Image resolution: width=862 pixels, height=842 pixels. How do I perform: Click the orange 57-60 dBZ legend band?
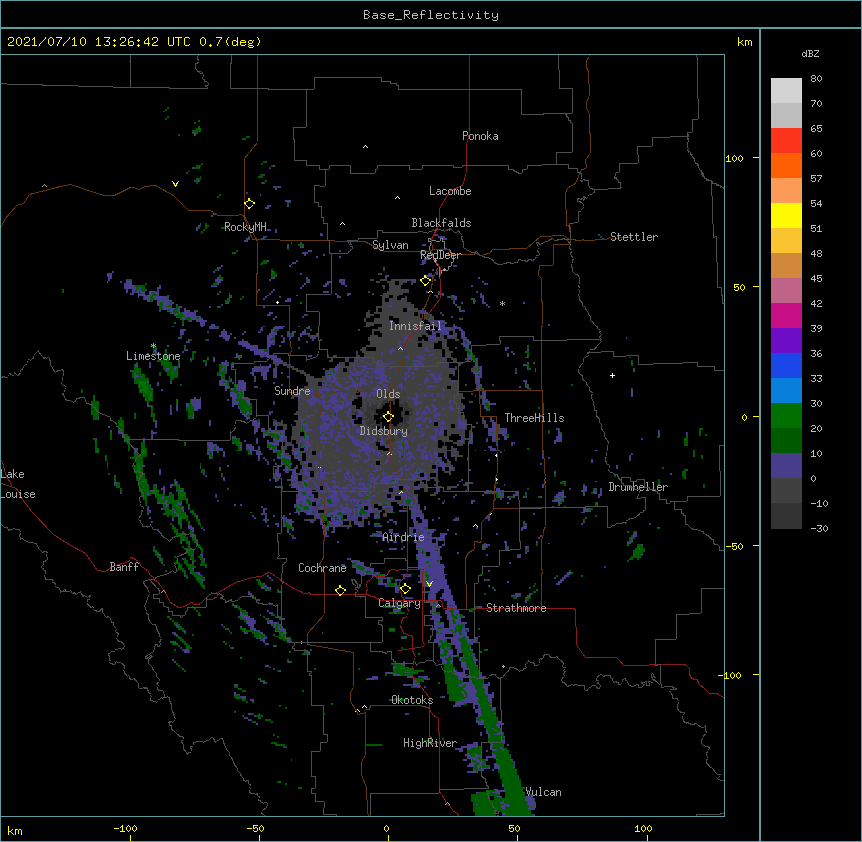coord(786,165)
